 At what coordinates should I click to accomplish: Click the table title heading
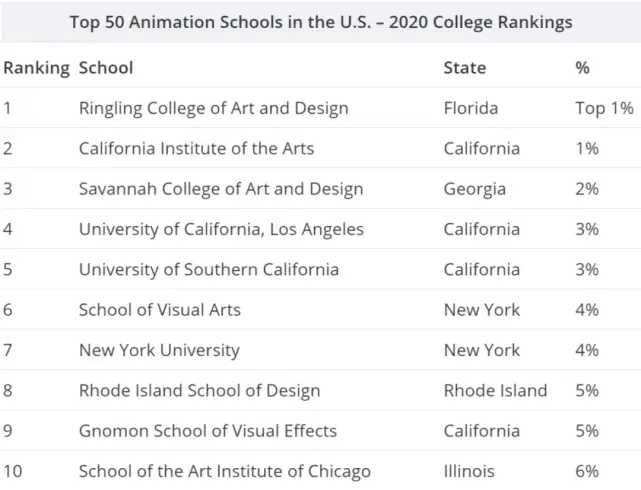pos(321,22)
